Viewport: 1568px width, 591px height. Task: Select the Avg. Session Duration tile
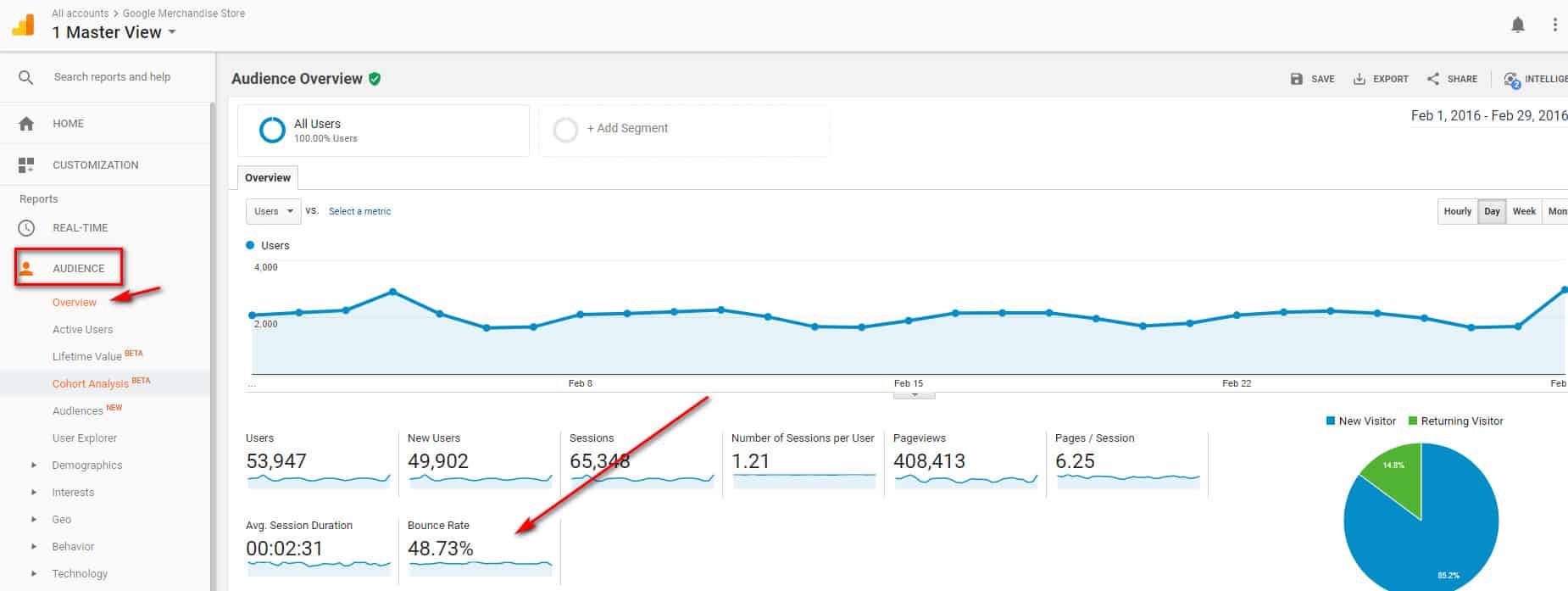[x=318, y=550]
